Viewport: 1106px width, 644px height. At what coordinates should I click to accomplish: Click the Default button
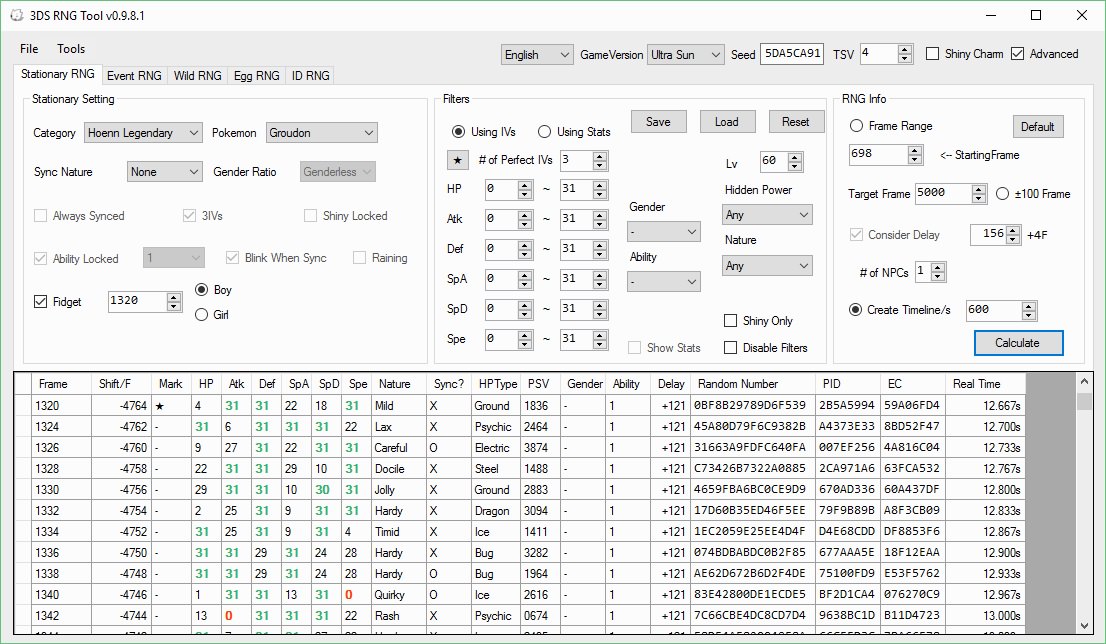point(1038,127)
